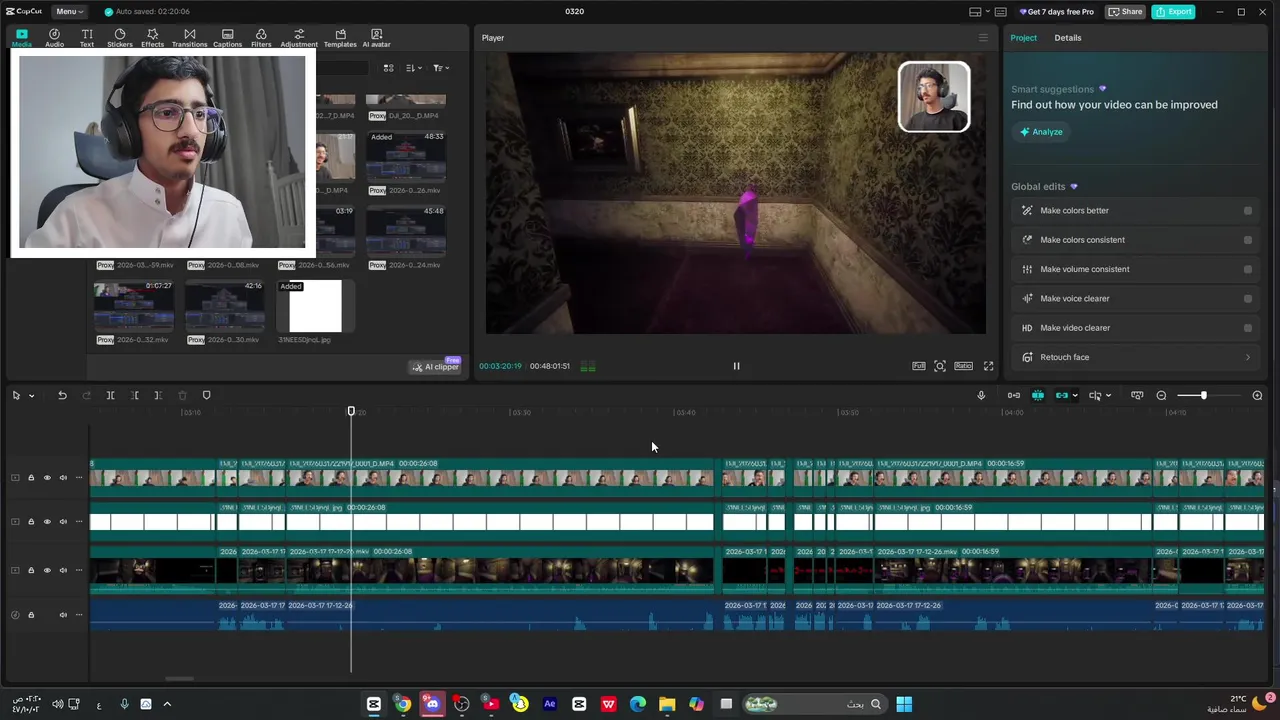Start voiceover recording with microphone icon
Screen dimensions: 1280x720
click(x=981, y=395)
